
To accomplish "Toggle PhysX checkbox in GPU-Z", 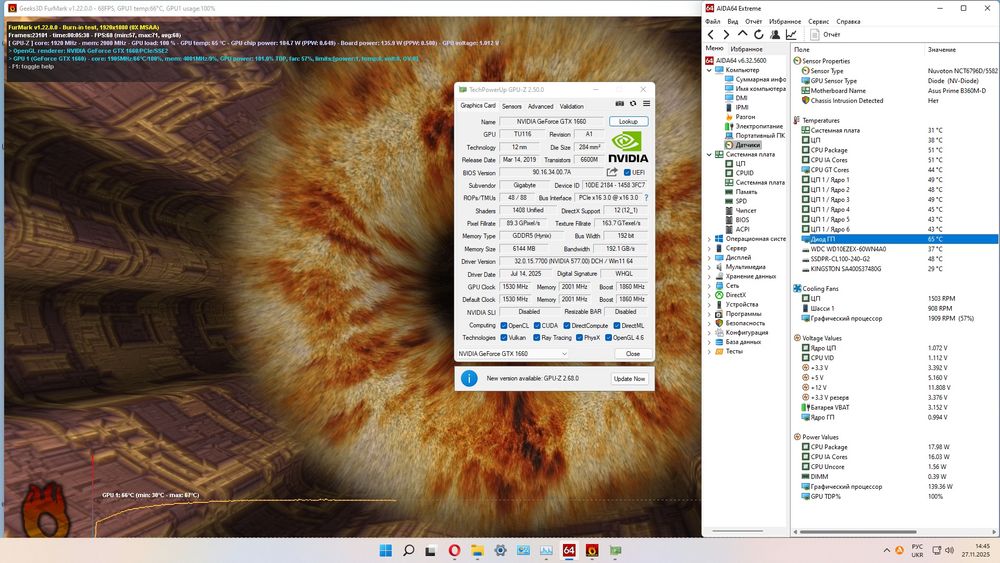I will 579,338.
